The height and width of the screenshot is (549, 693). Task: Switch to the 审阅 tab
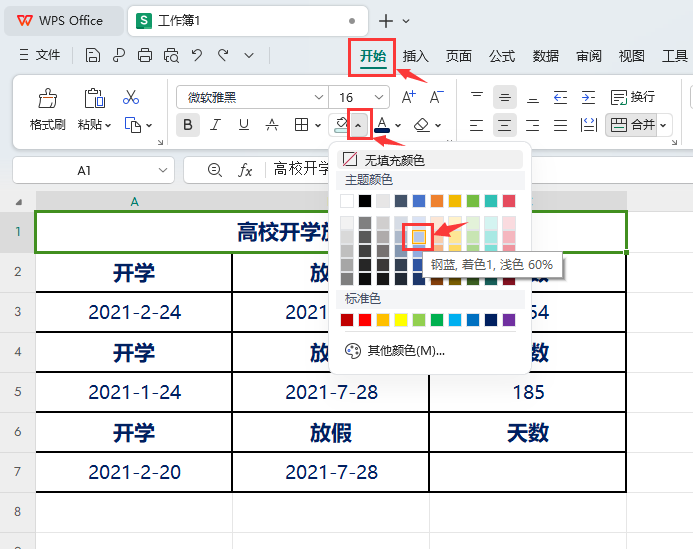click(588, 56)
